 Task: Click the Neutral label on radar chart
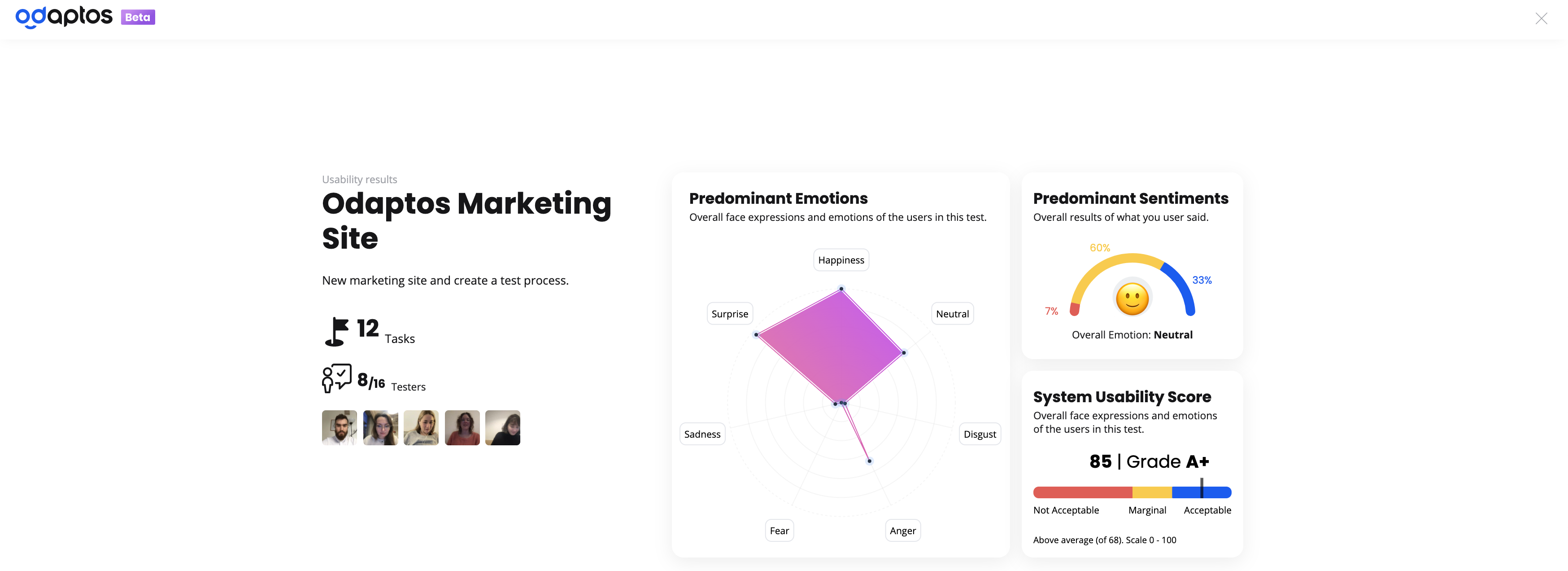click(x=952, y=314)
